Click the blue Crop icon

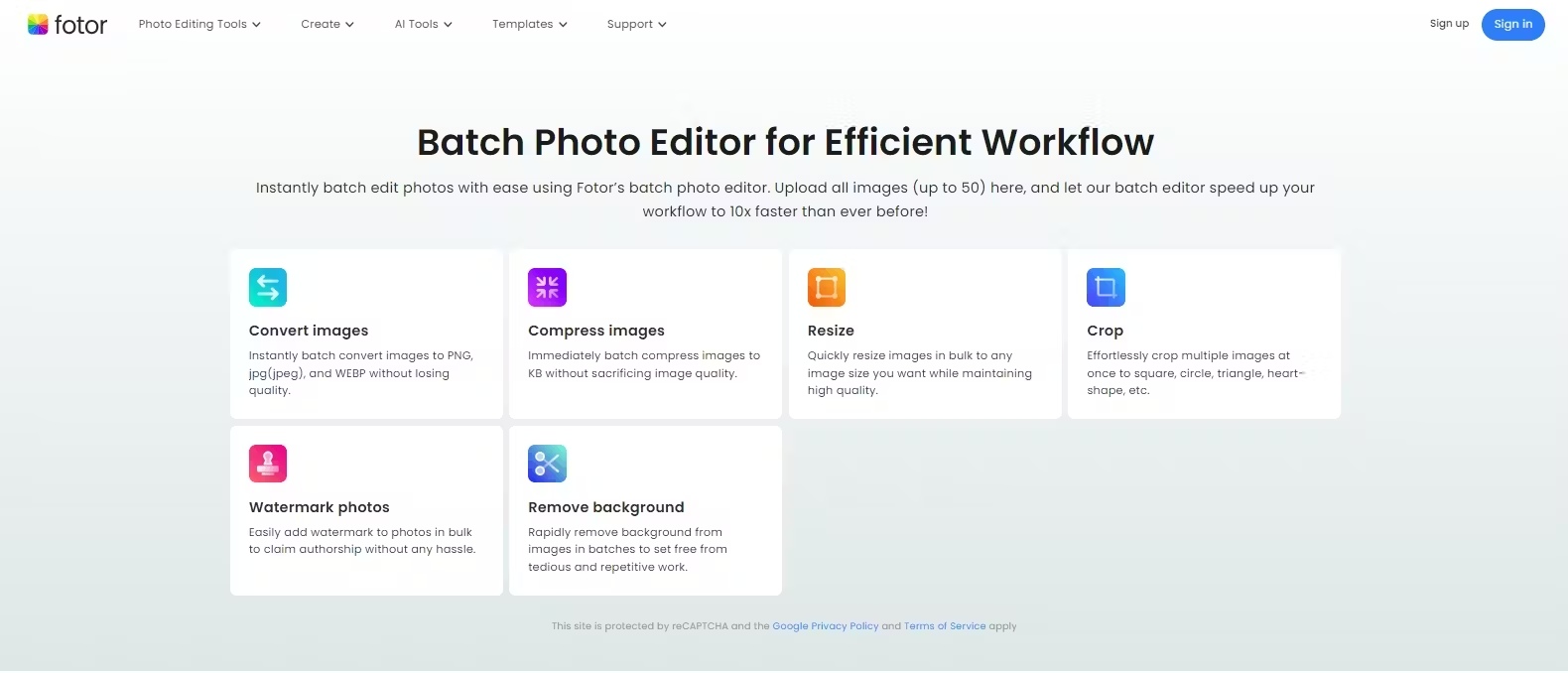point(1106,287)
